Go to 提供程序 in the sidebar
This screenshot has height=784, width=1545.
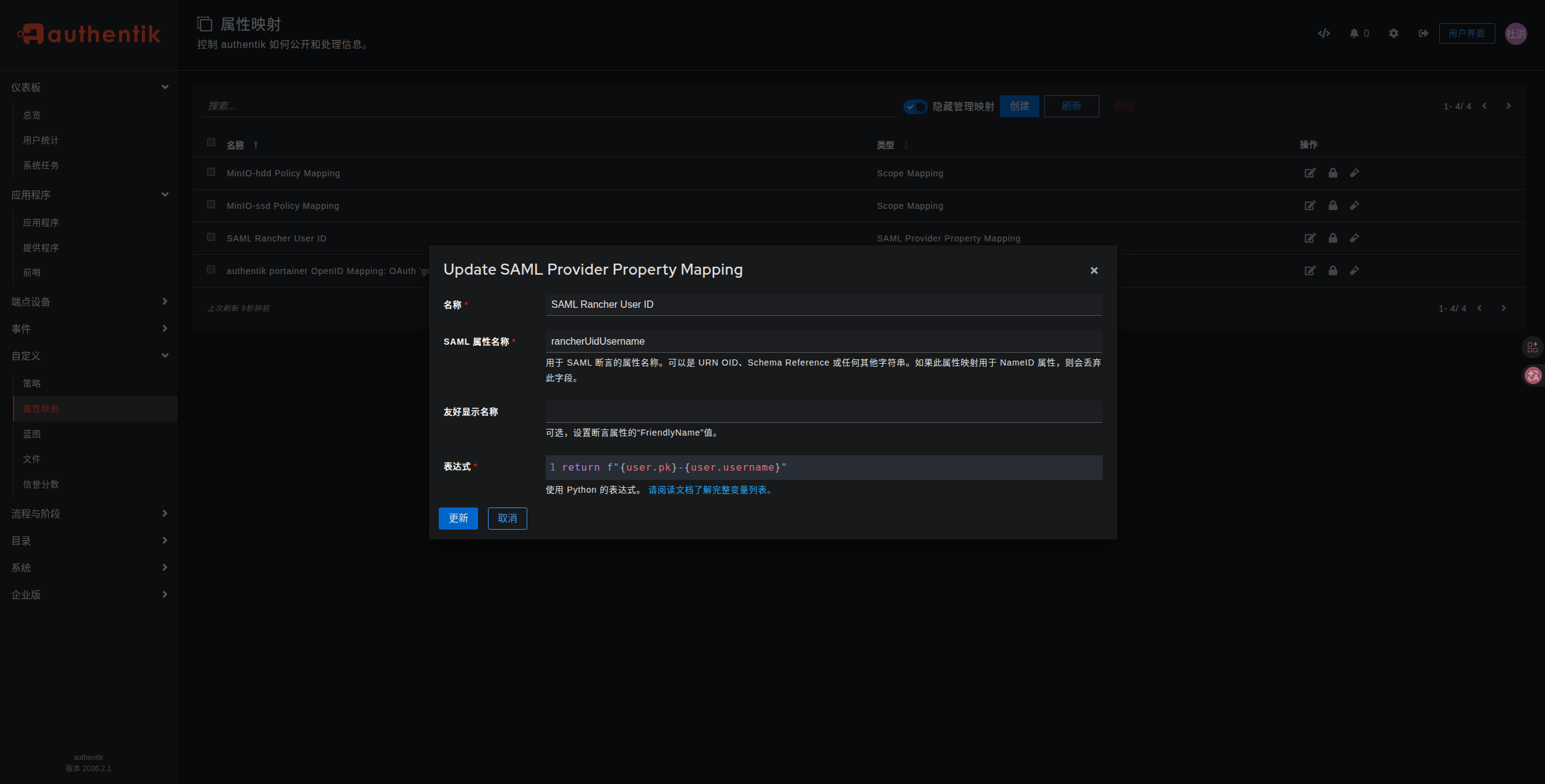tap(41, 248)
